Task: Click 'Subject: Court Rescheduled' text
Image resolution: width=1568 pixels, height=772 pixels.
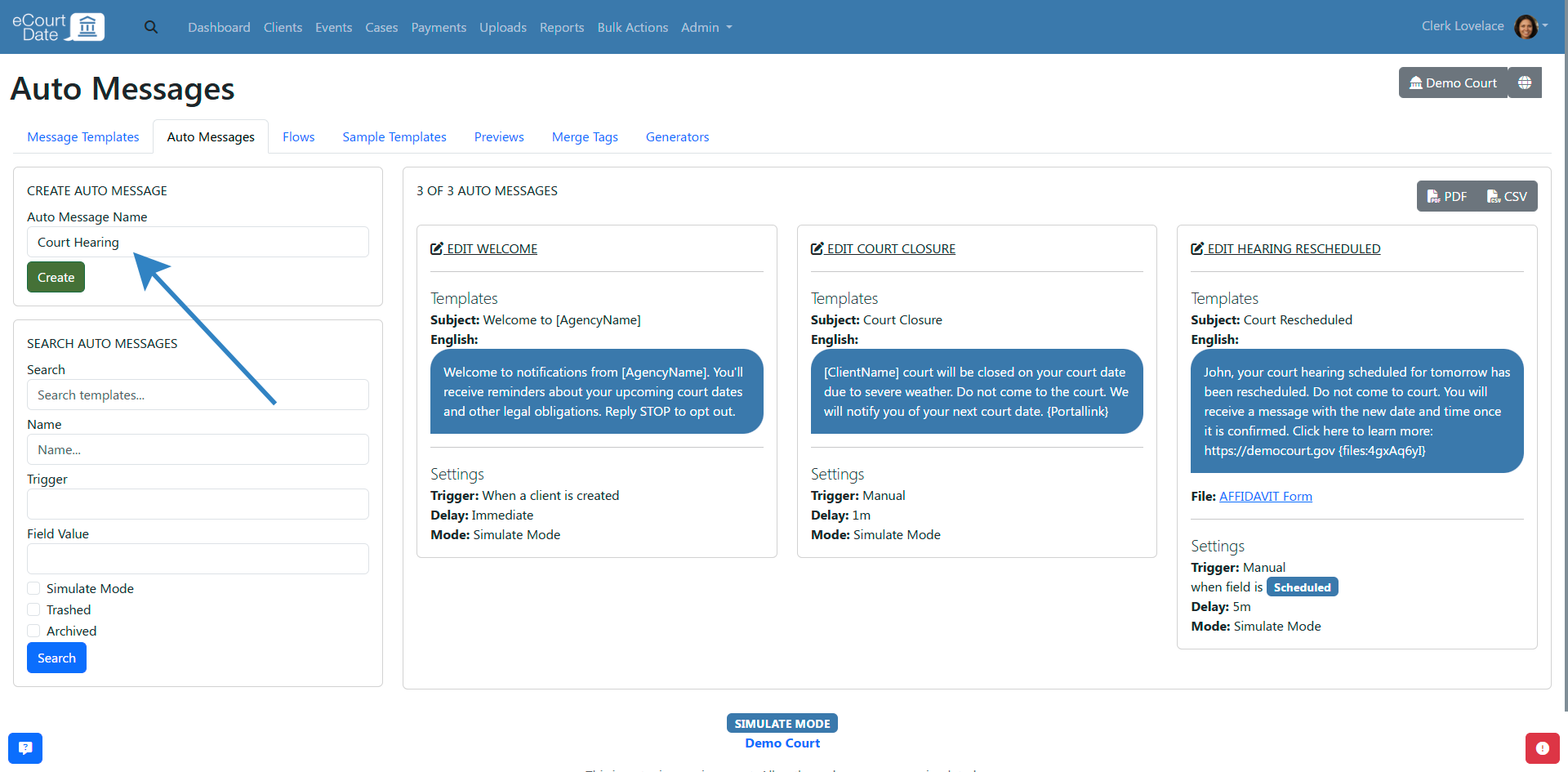Action: [1272, 319]
